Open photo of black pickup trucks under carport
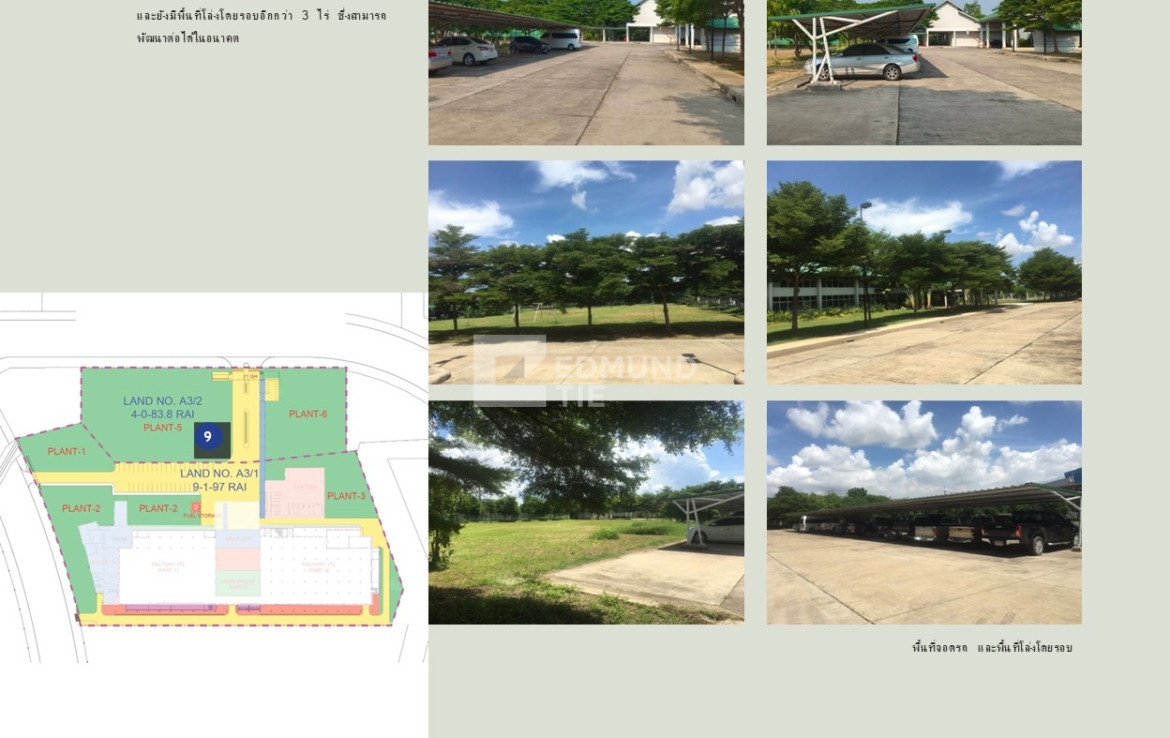This screenshot has width=1170, height=738. pos(923,513)
